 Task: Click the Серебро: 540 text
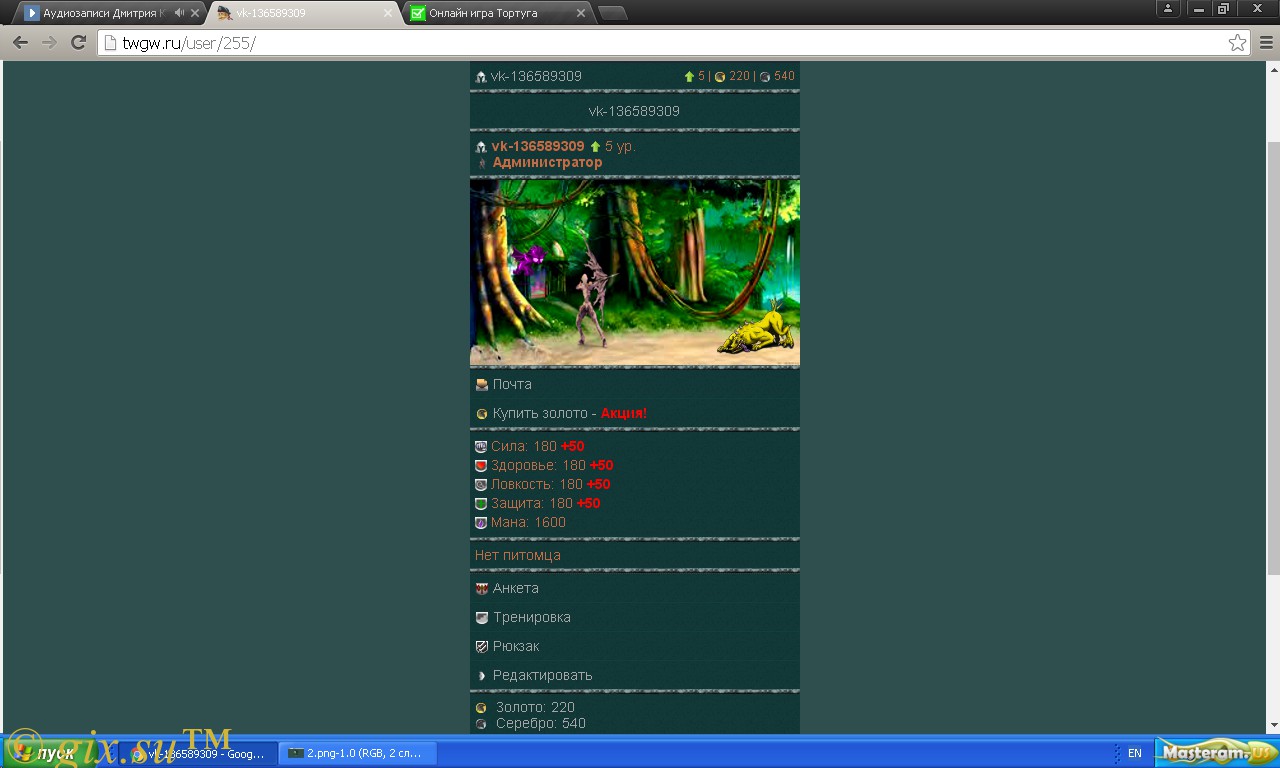click(x=541, y=723)
